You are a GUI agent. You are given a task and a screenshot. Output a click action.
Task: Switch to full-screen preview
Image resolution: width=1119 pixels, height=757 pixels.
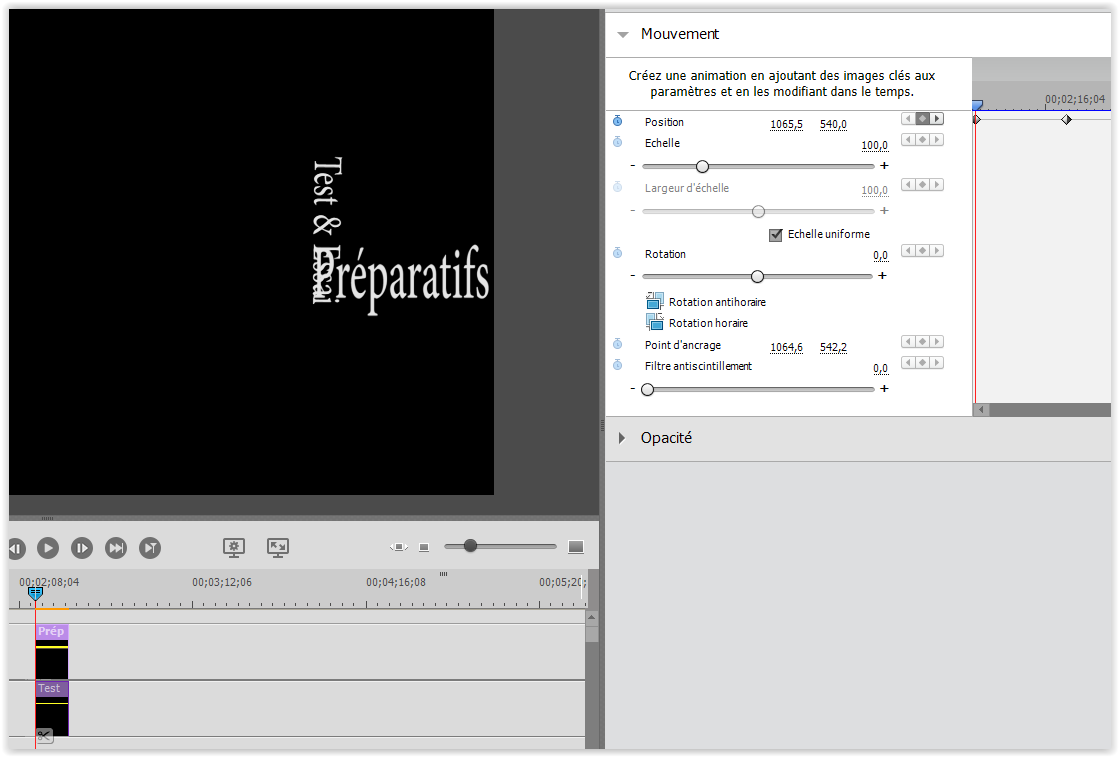click(x=278, y=547)
